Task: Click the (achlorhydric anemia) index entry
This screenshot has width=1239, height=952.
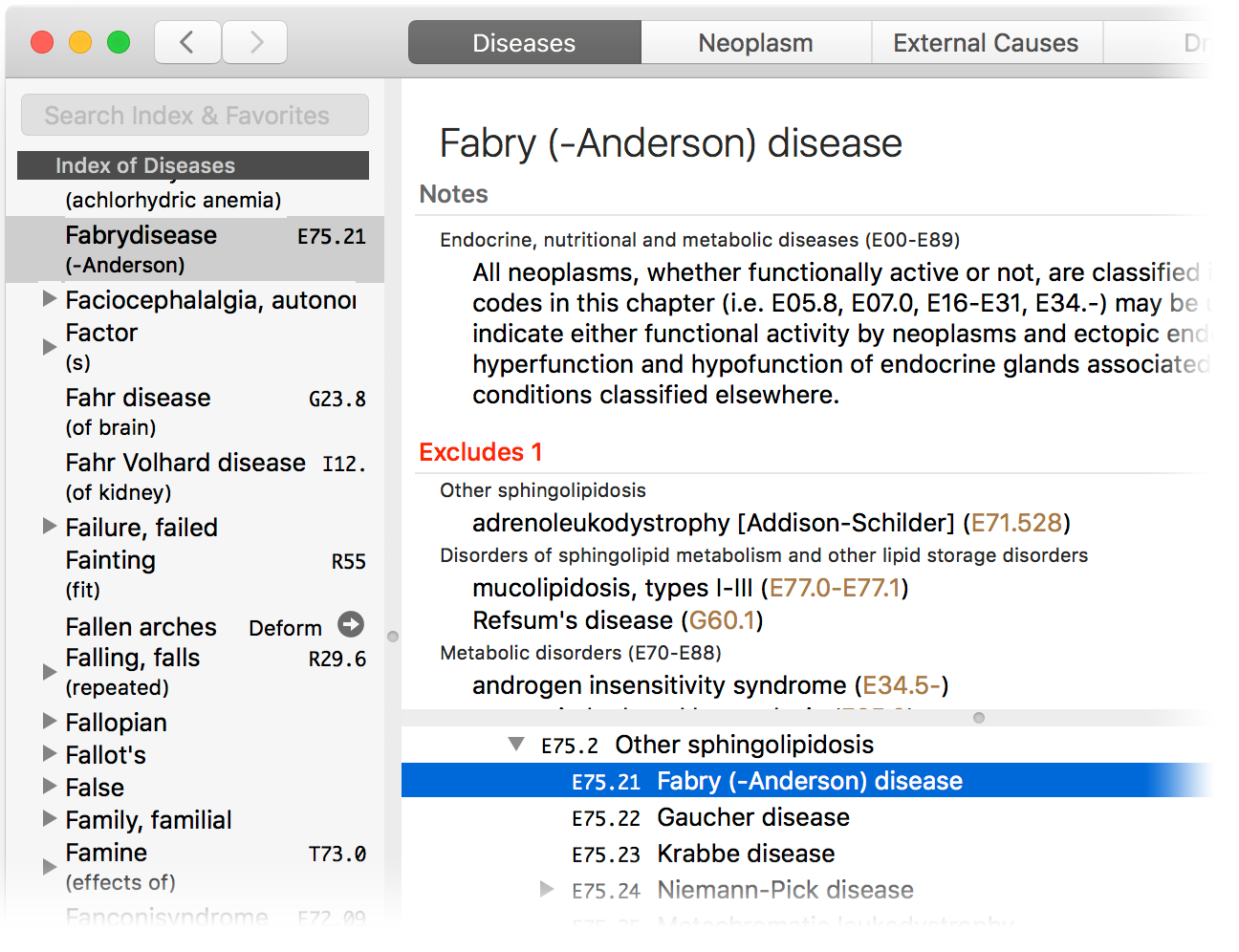Action: pos(173,200)
